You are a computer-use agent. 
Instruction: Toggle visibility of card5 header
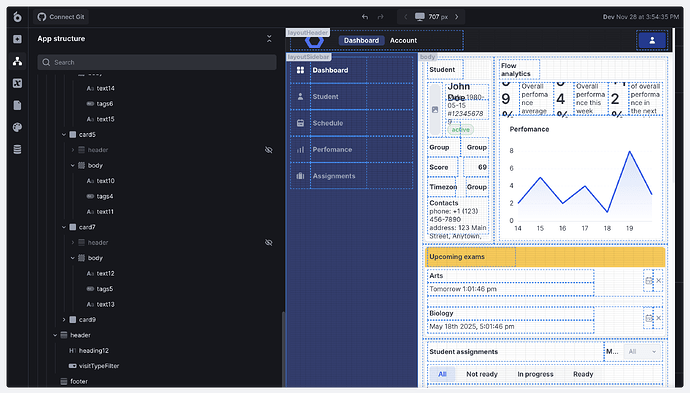(x=268, y=150)
